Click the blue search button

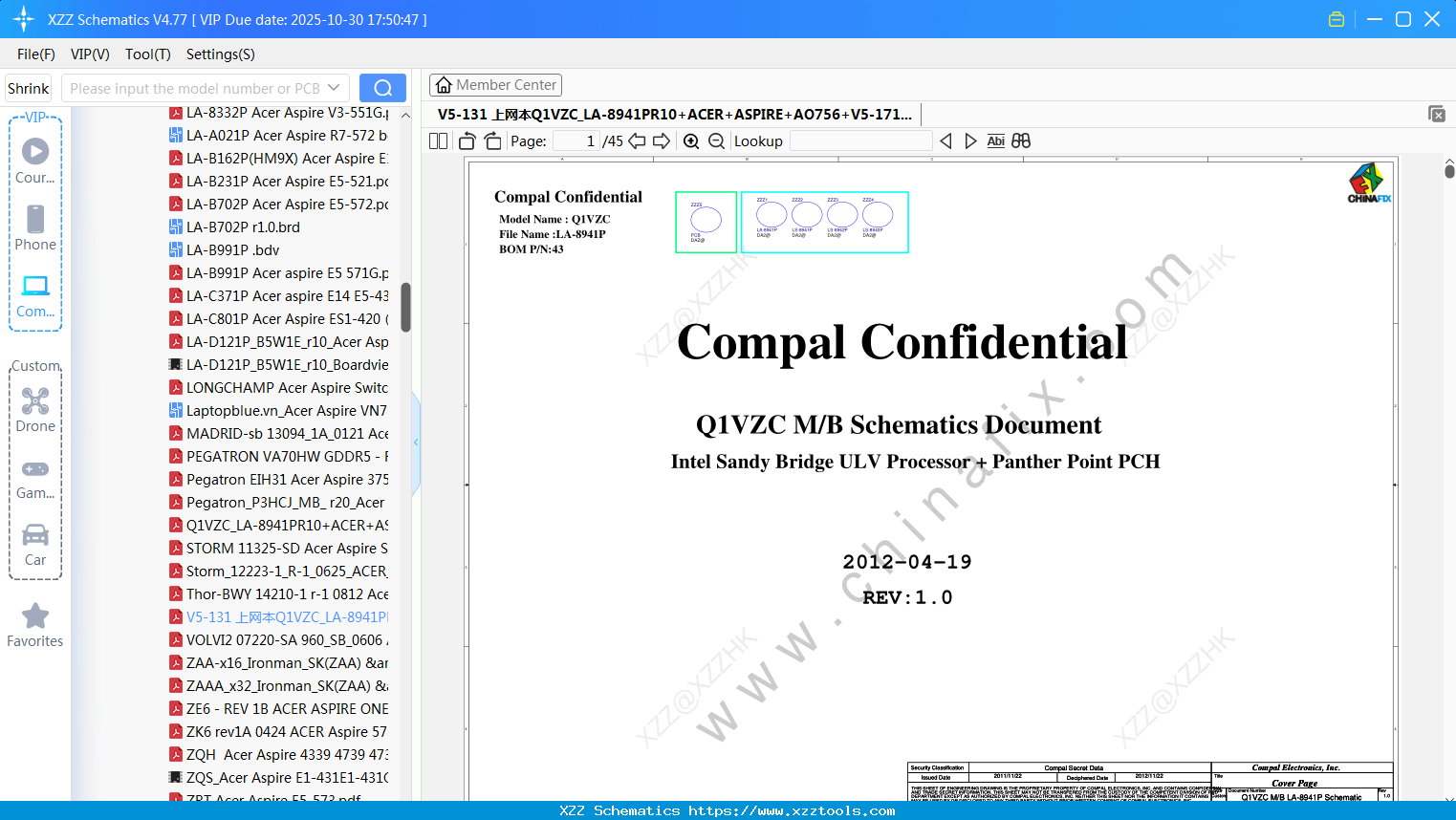click(382, 88)
